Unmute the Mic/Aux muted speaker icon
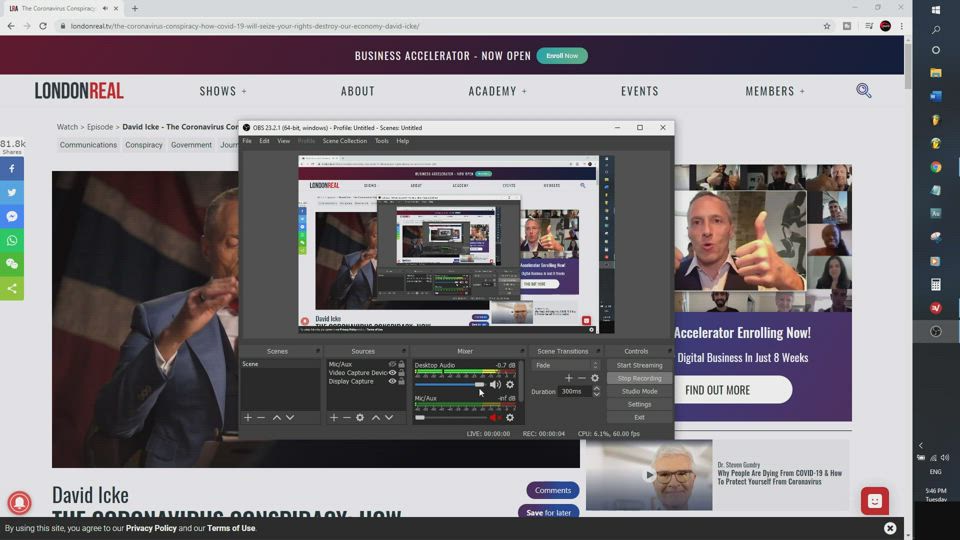This screenshot has height=540, width=960. [x=494, y=417]
